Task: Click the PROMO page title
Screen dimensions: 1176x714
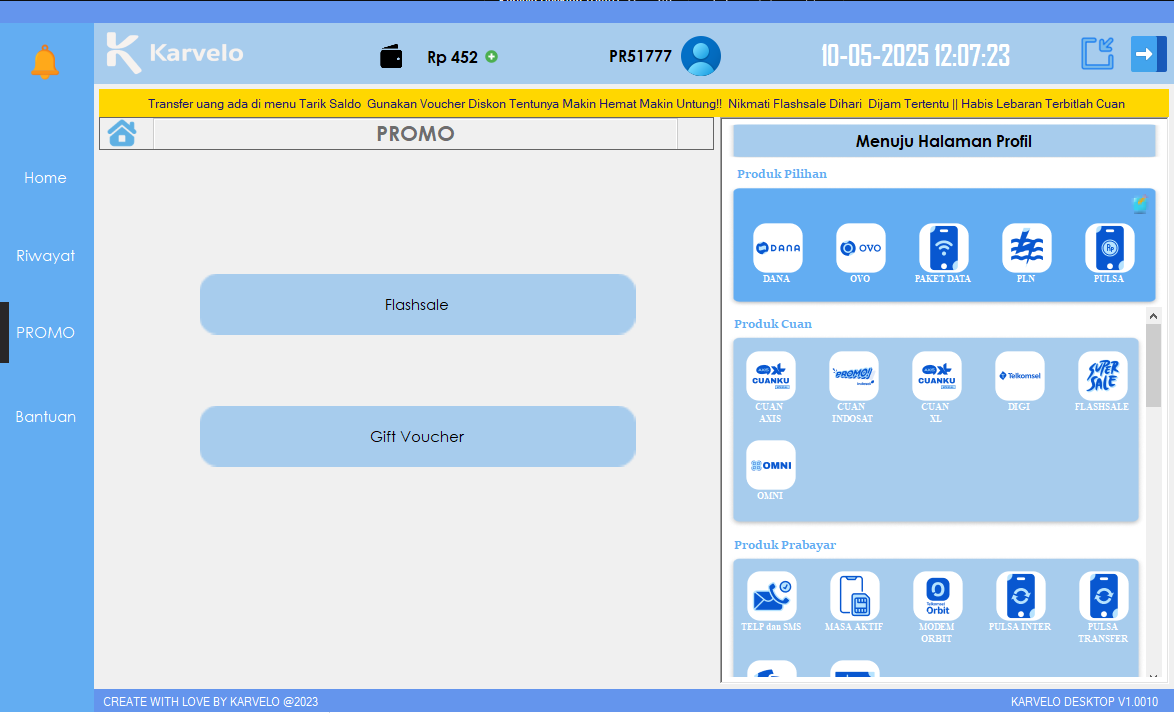Action: coord(416,134)
